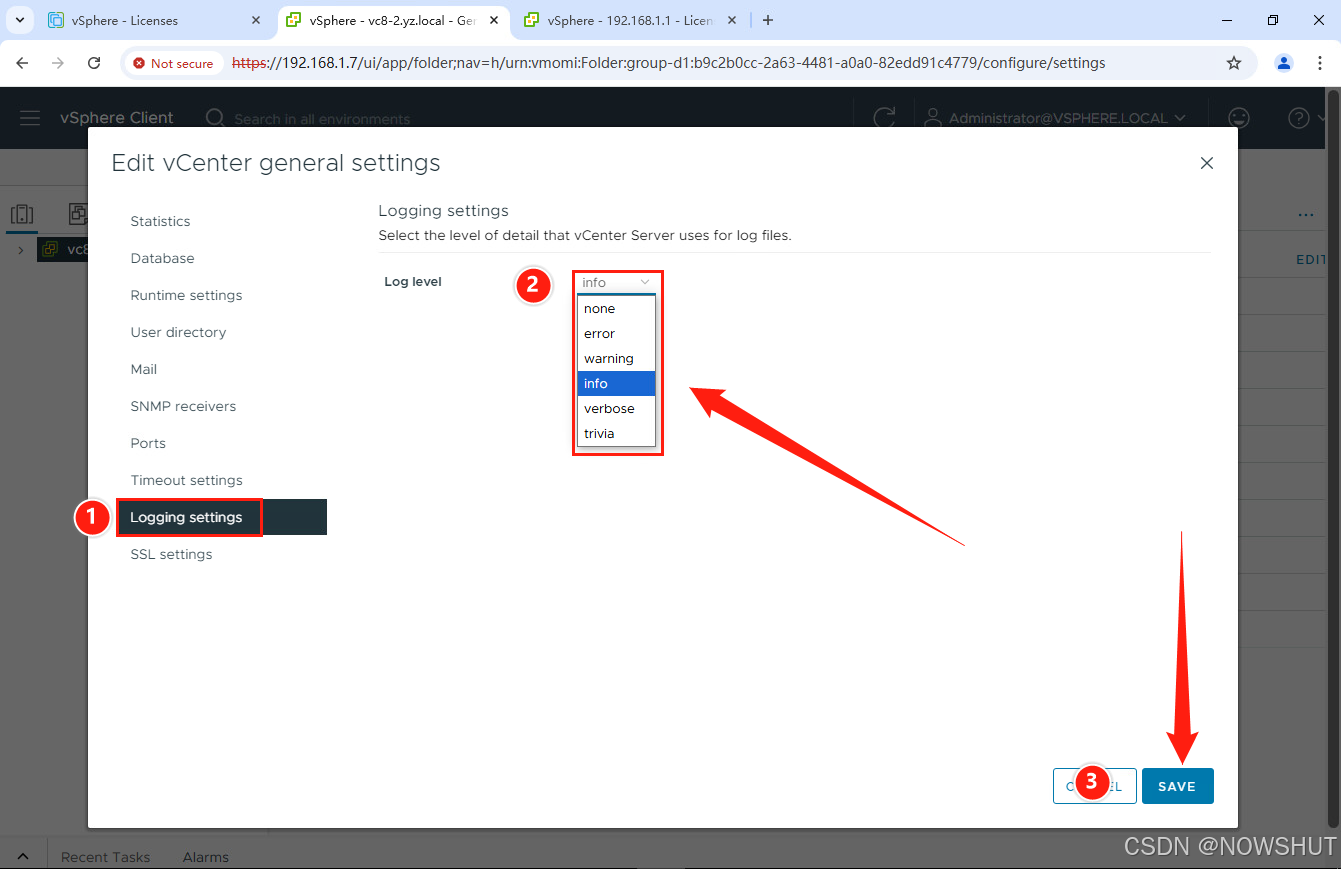Close the 192.168.1.1 browser tab
This screenshot has height=869, width=1341.
click(732, 20)
